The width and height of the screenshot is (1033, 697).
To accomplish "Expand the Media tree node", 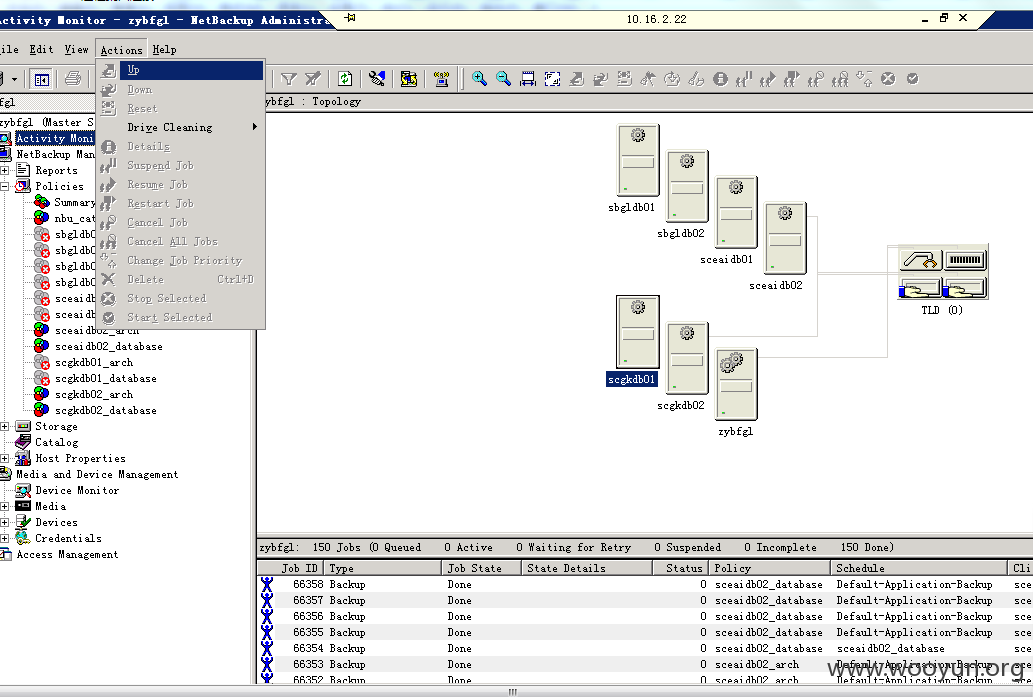I will [5, 507].
